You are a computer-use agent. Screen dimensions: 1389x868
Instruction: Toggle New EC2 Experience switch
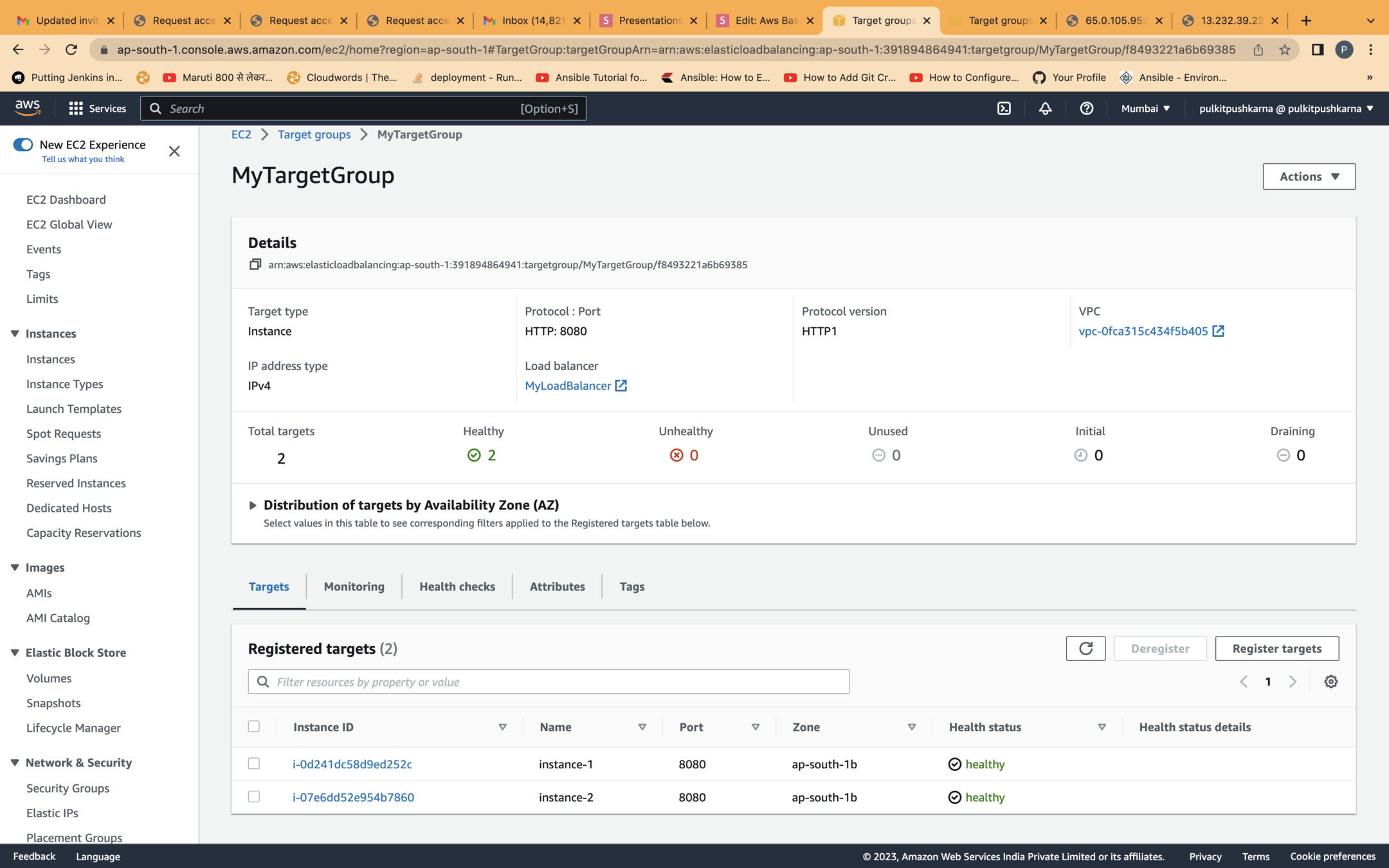point(23,145)
